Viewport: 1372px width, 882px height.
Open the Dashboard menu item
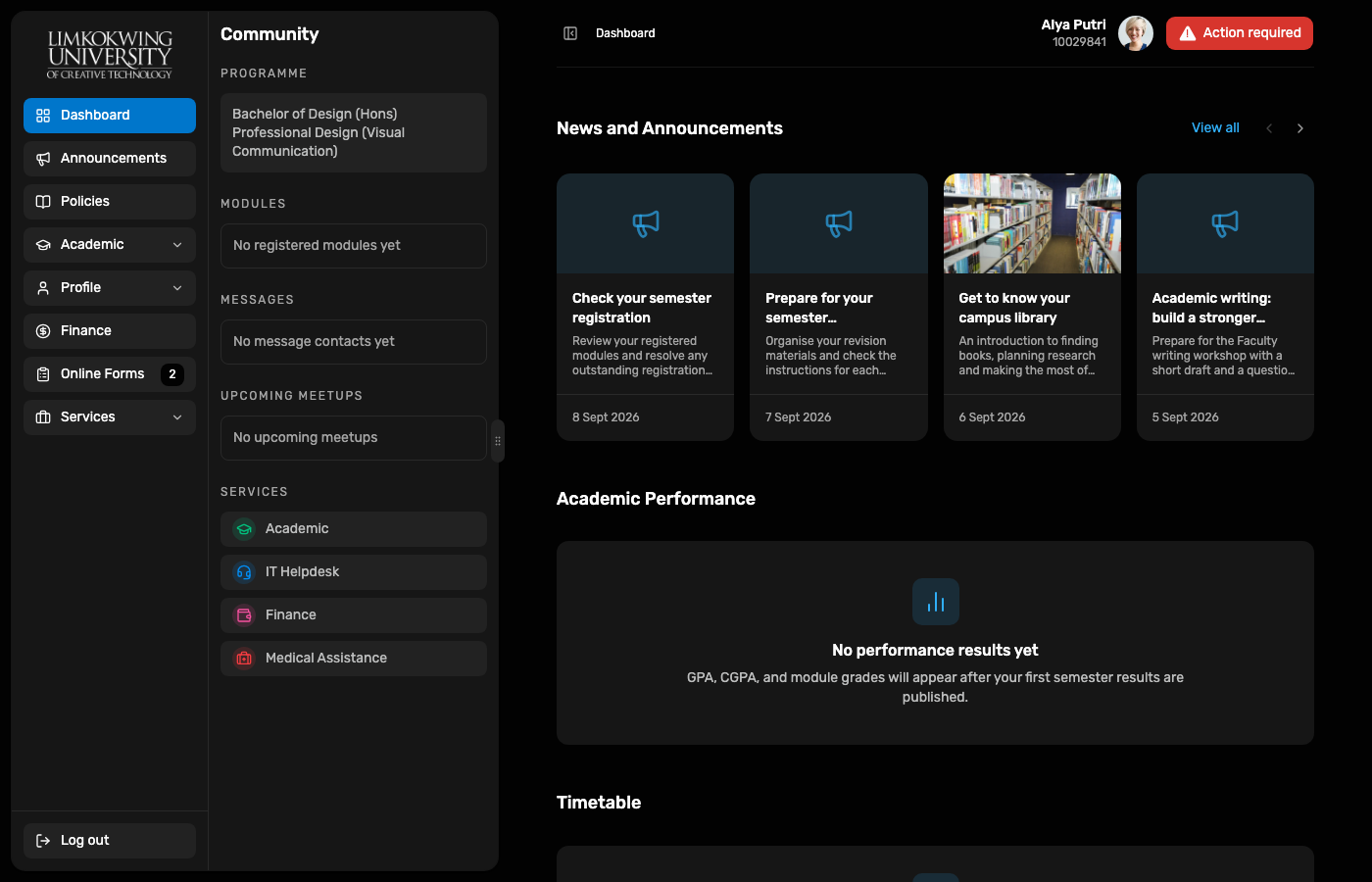(110, 116)
